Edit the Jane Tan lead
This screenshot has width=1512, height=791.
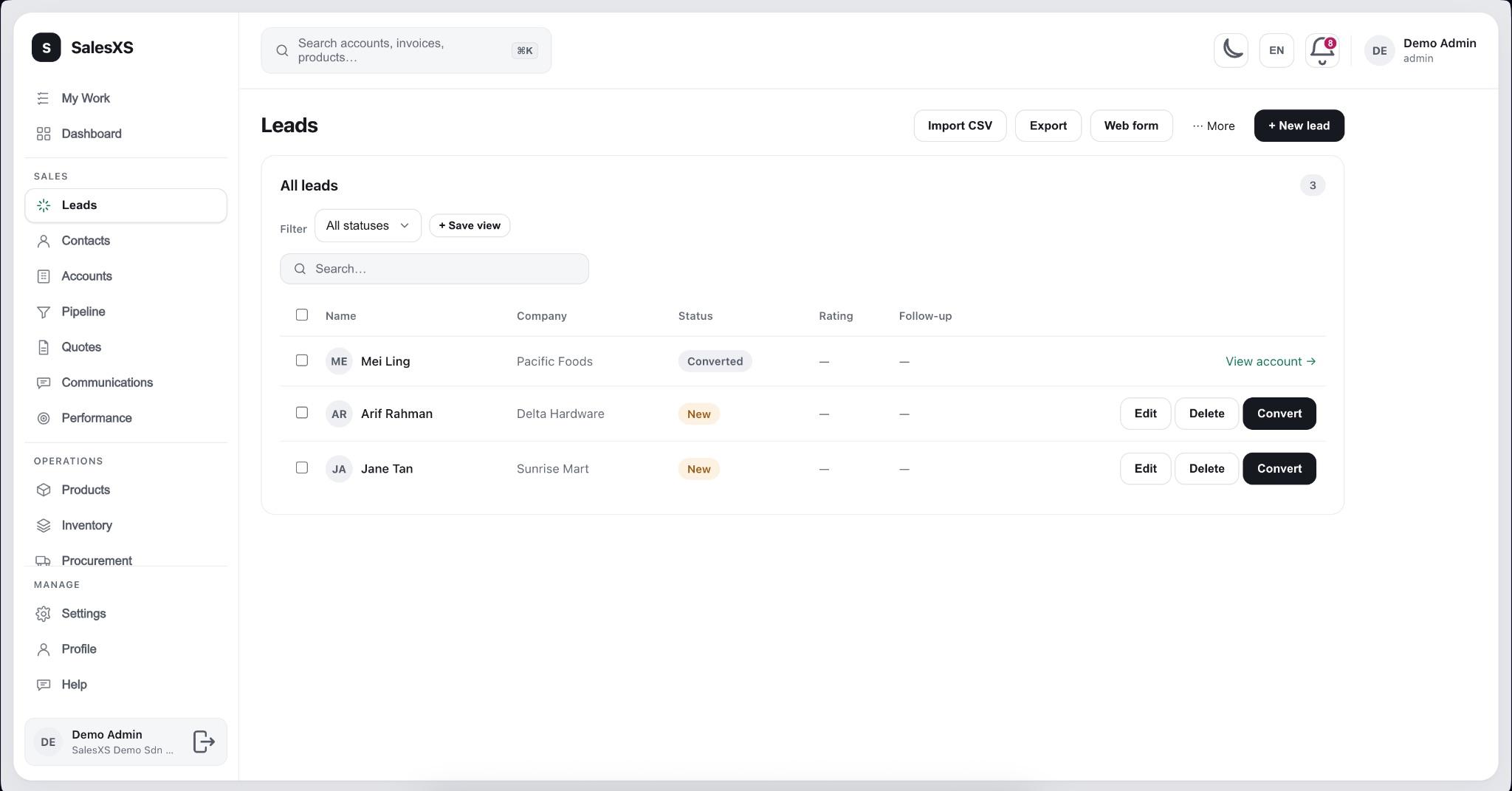1145,468
